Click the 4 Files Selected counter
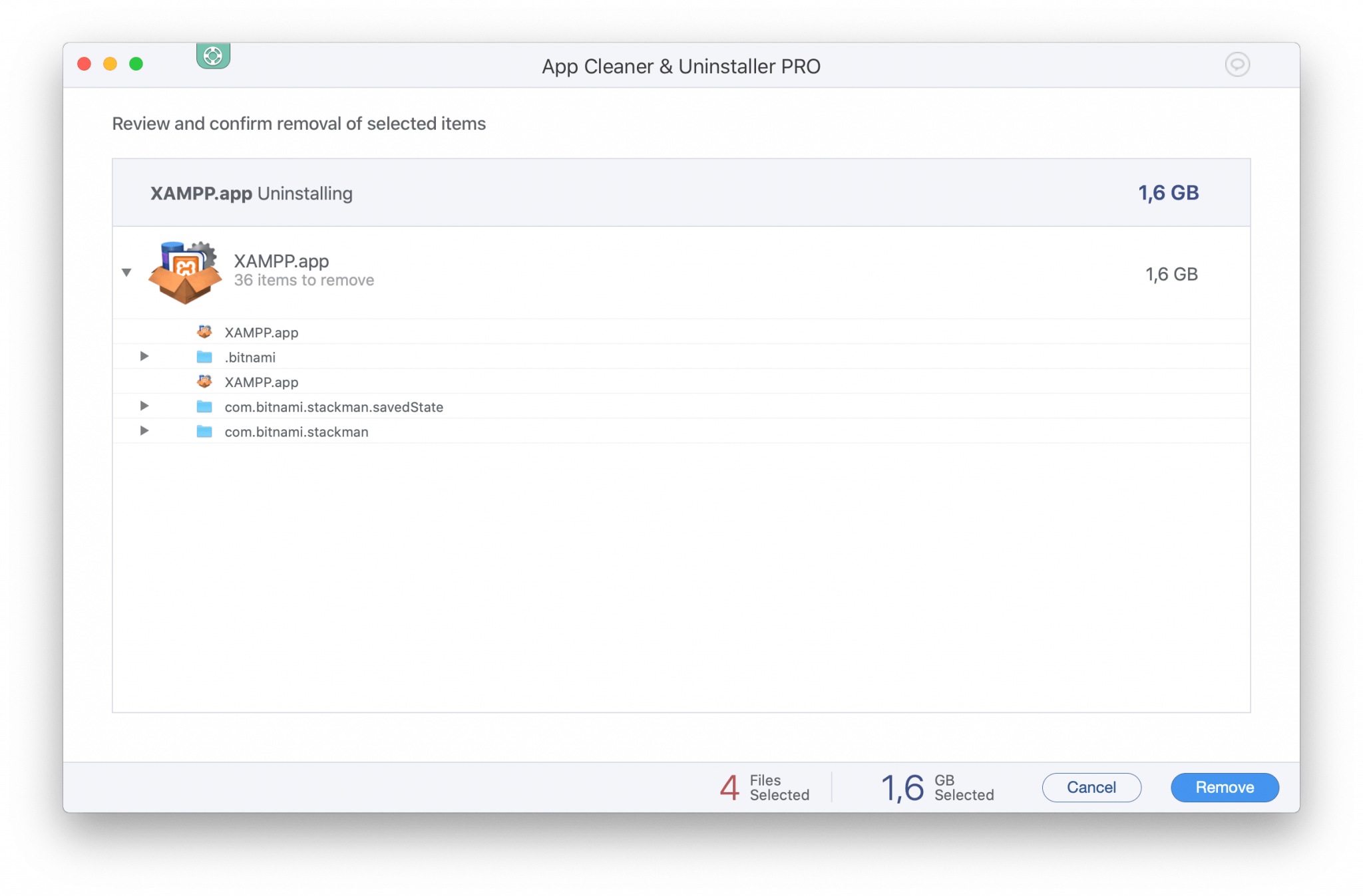Viewport: 1363px width, 896px height. tap(765, 787)
